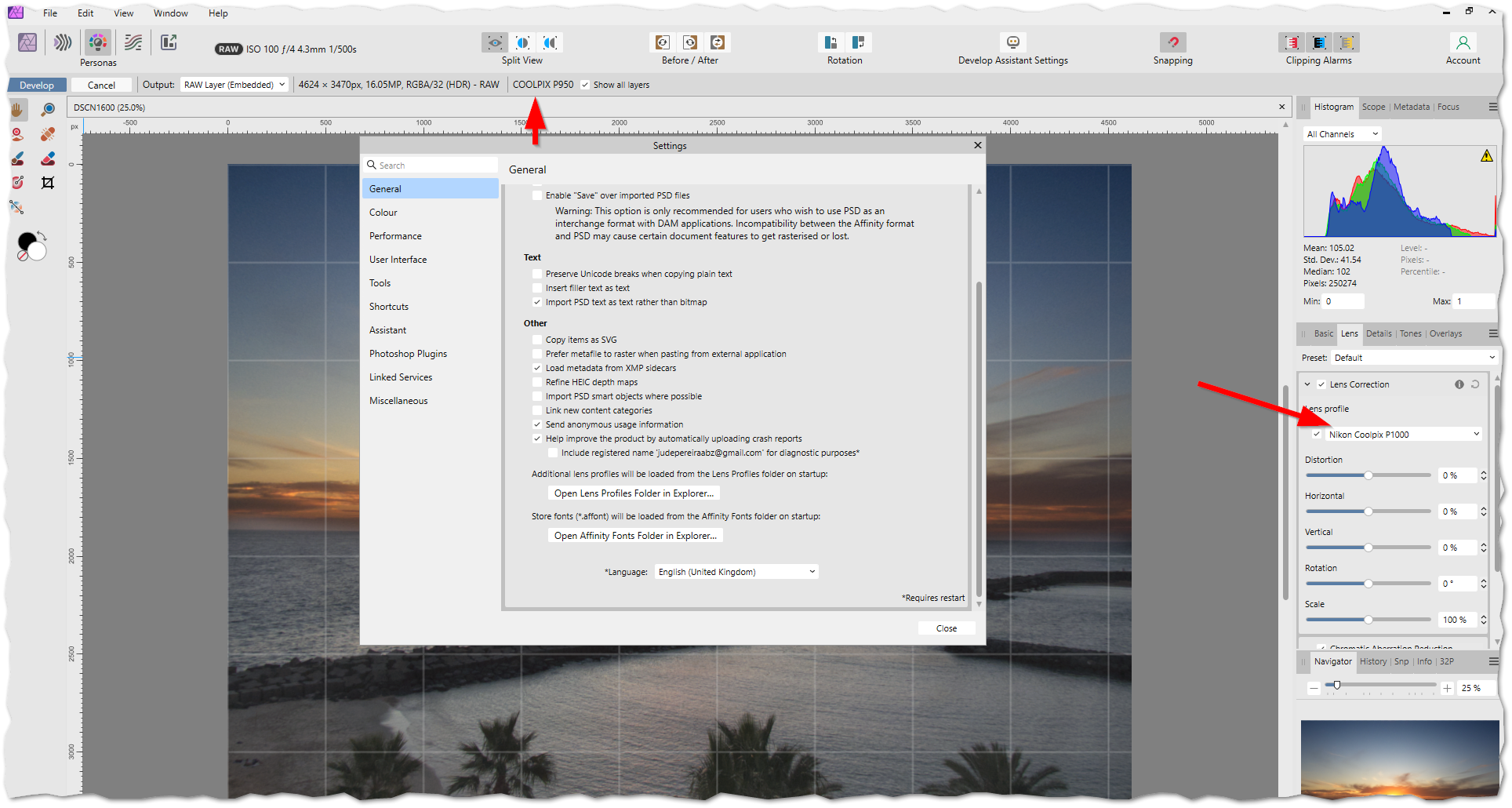Viewport: 1512px width, 808px height.
Task: Toggle the Lens Correction checkbox
Action: click(x=1321, y=384)
